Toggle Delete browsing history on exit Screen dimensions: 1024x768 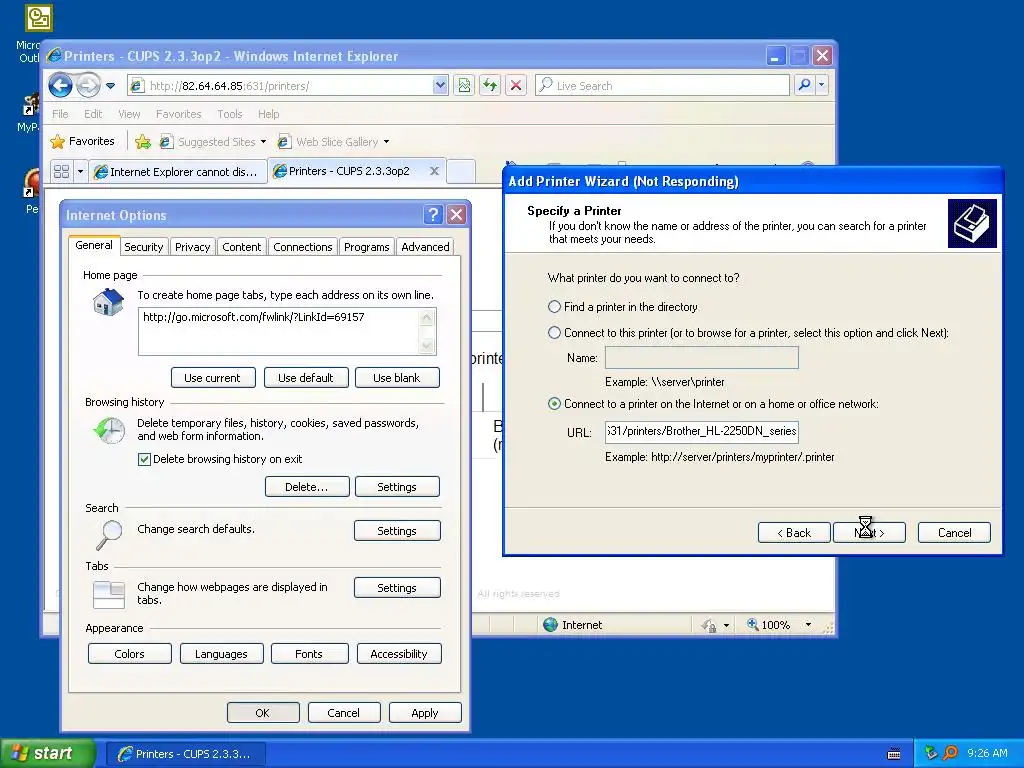(x=144, y=459)
